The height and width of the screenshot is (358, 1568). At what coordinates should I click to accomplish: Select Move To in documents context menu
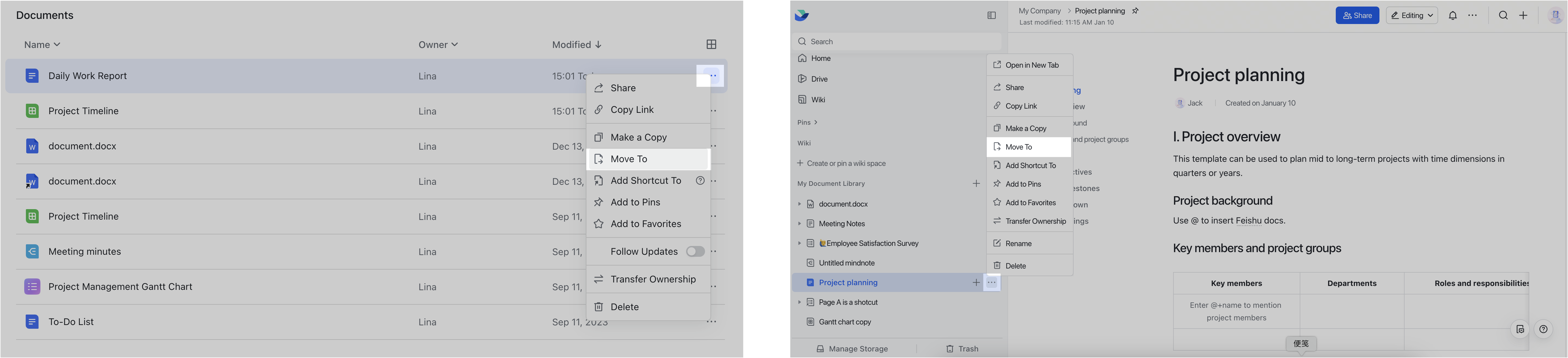pos(648,159)
